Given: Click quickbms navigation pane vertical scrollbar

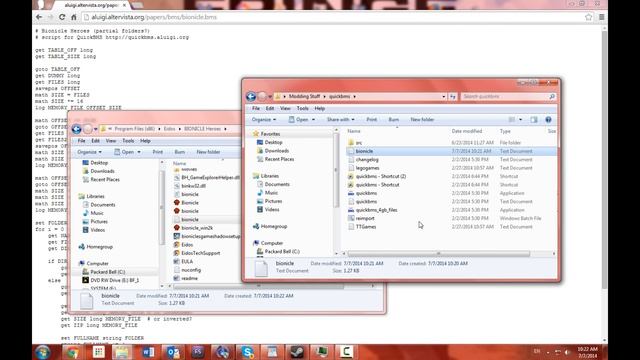Looking at the screenshot, I should [336, 169].
